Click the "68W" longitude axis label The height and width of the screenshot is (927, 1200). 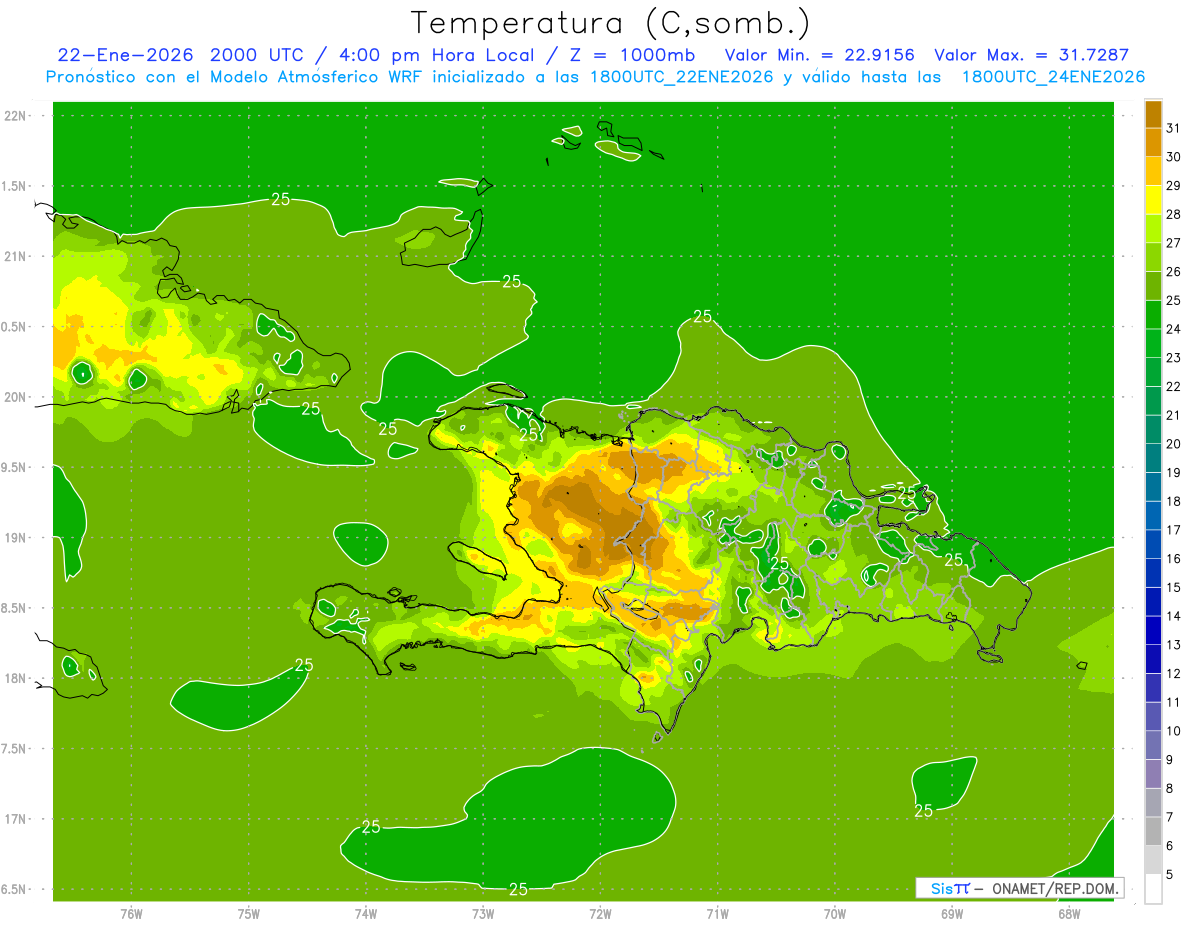(1069, 914)
